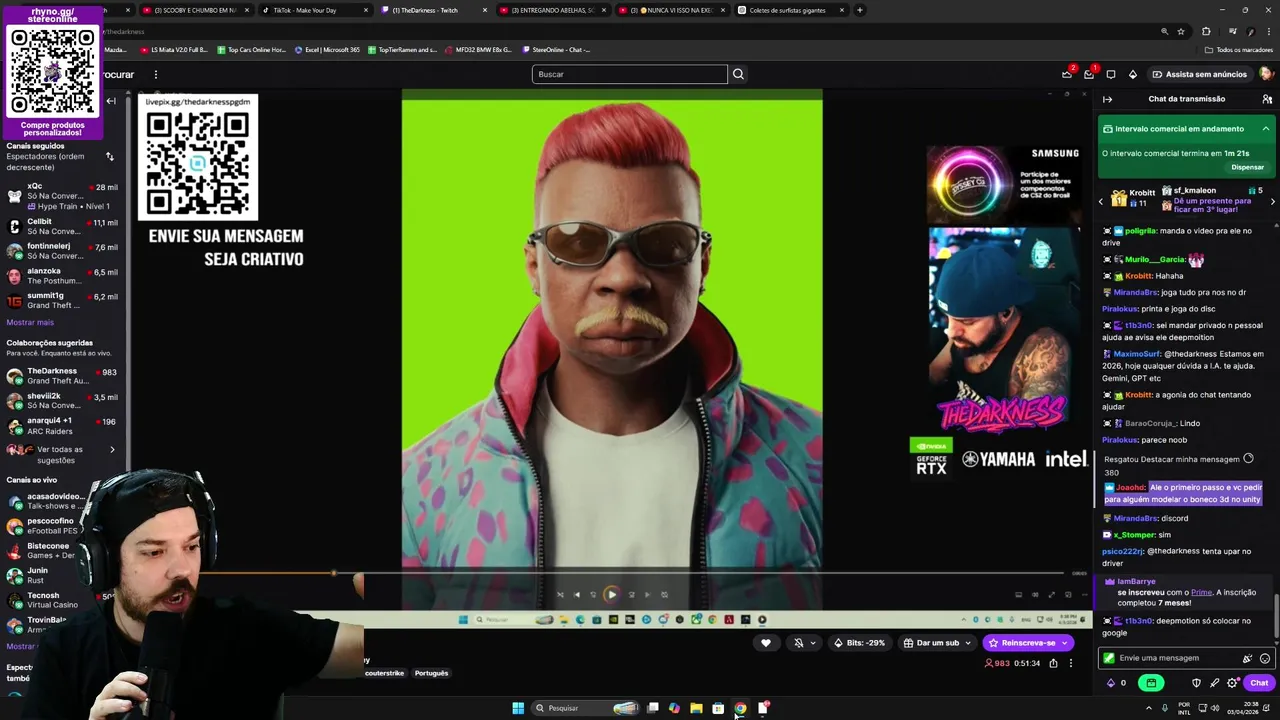Open the Bits: -29% dropdown
The image size is (1280, 720).
pyautogui.click(x=859, y=643)
